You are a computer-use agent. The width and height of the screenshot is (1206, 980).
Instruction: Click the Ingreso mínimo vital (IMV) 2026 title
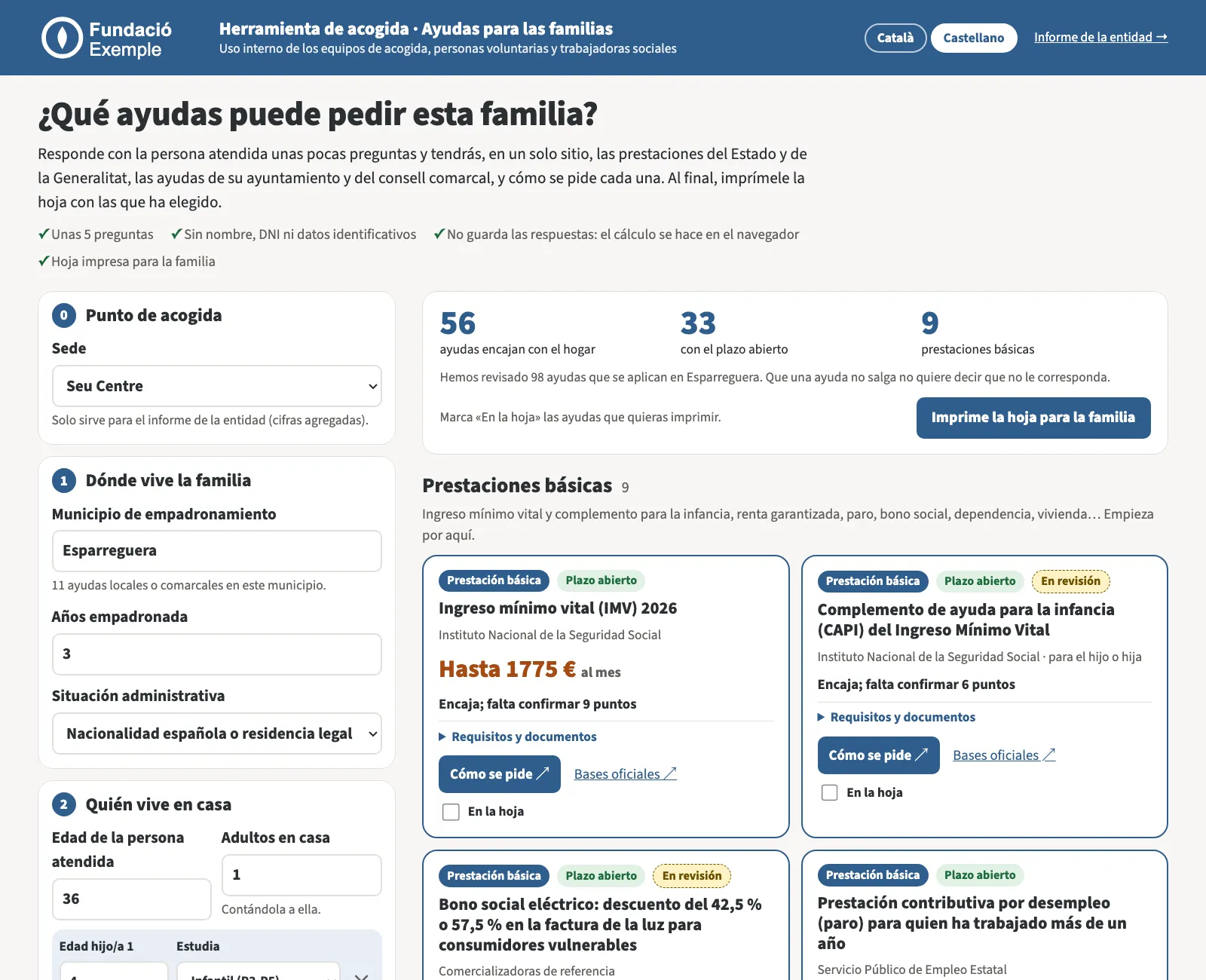(558, 608)
